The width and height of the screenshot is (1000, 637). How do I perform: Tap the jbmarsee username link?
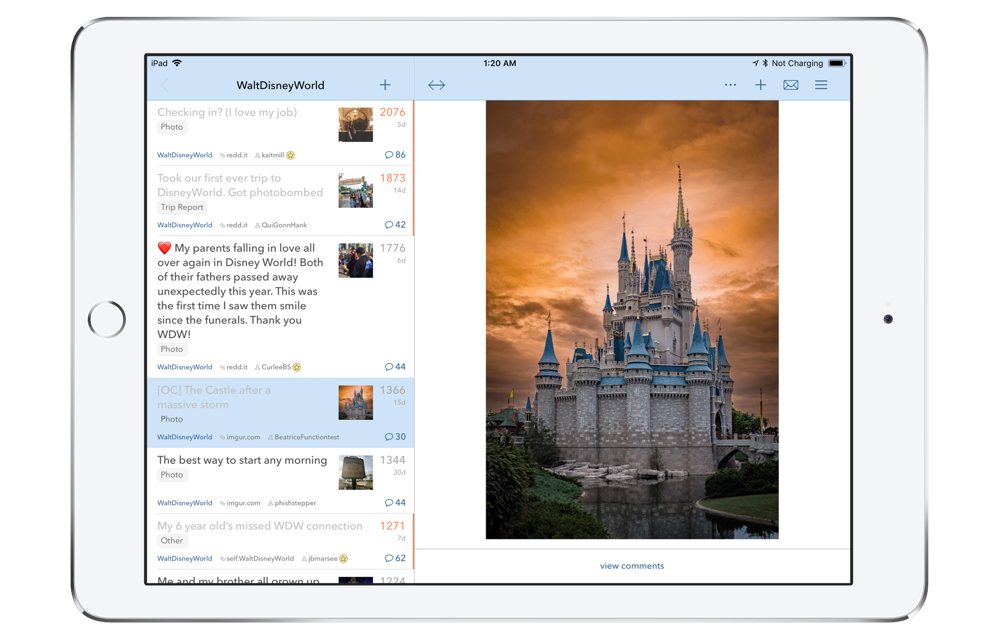pos(323,559)
